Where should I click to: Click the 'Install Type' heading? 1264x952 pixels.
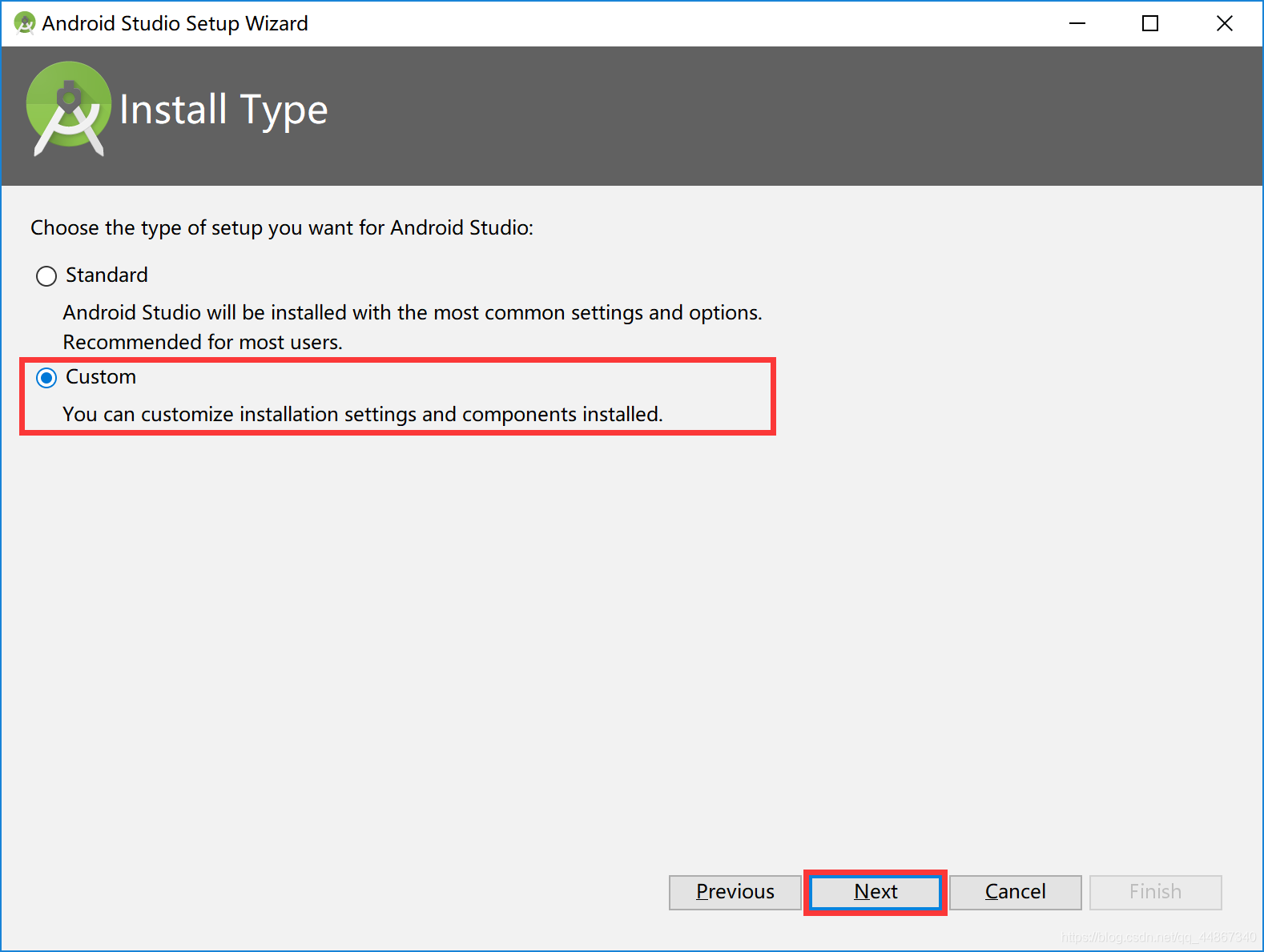coord(223,110)
